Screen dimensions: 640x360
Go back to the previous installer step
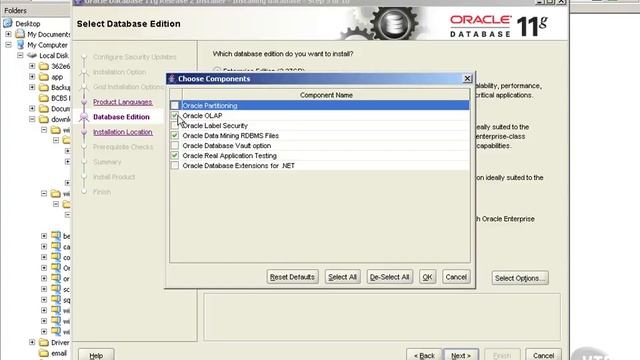(424, 356)
